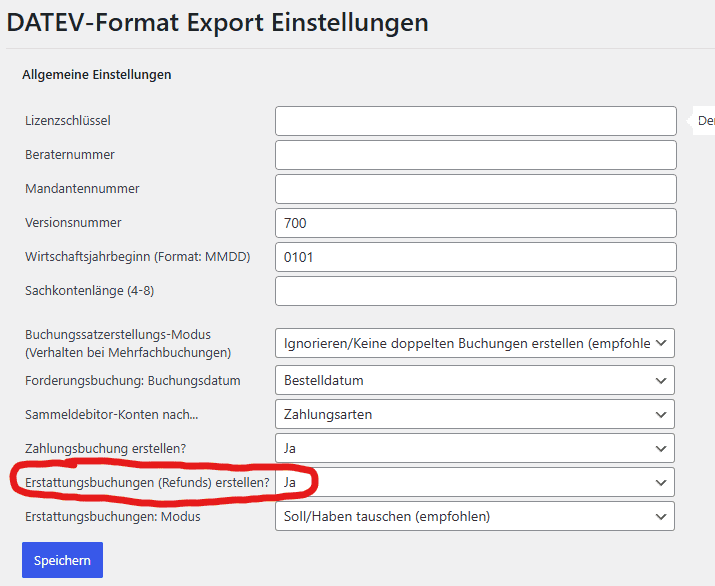Open the Zahlungsbuchung erstellen dropdown
715x586 pixels.
pos(475,448)
